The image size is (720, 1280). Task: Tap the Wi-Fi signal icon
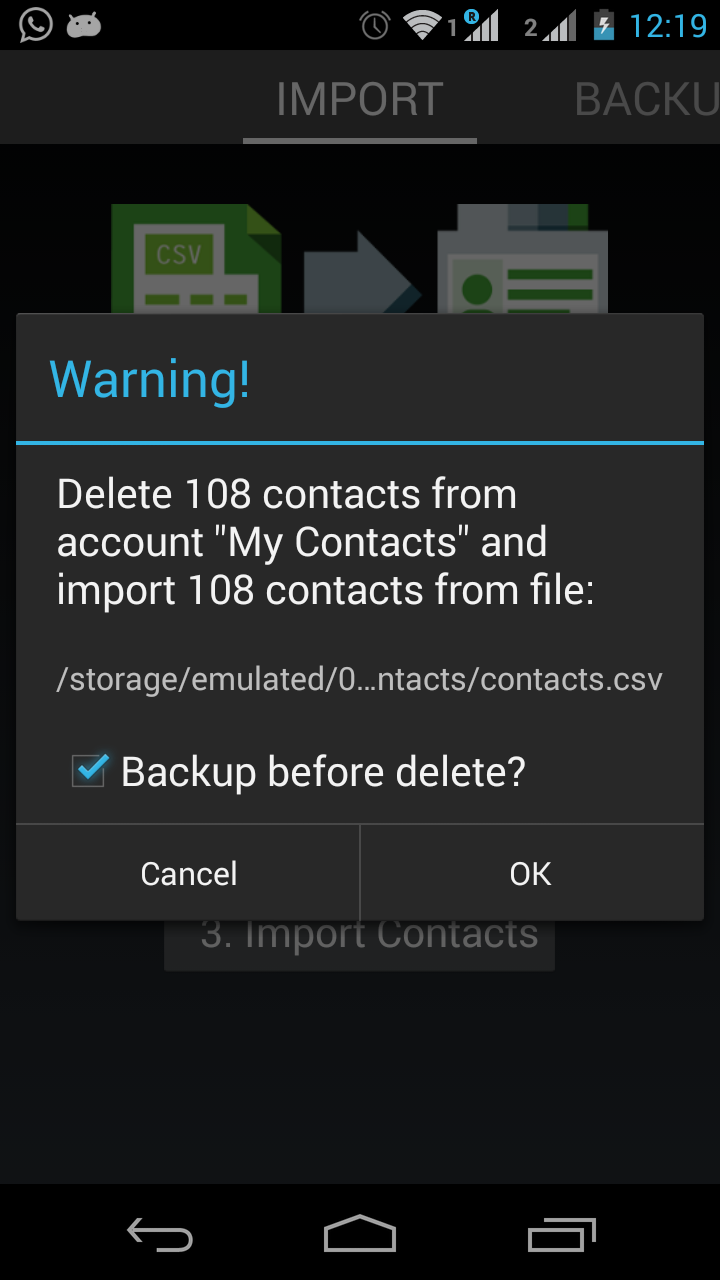click(x=423, y=25)
